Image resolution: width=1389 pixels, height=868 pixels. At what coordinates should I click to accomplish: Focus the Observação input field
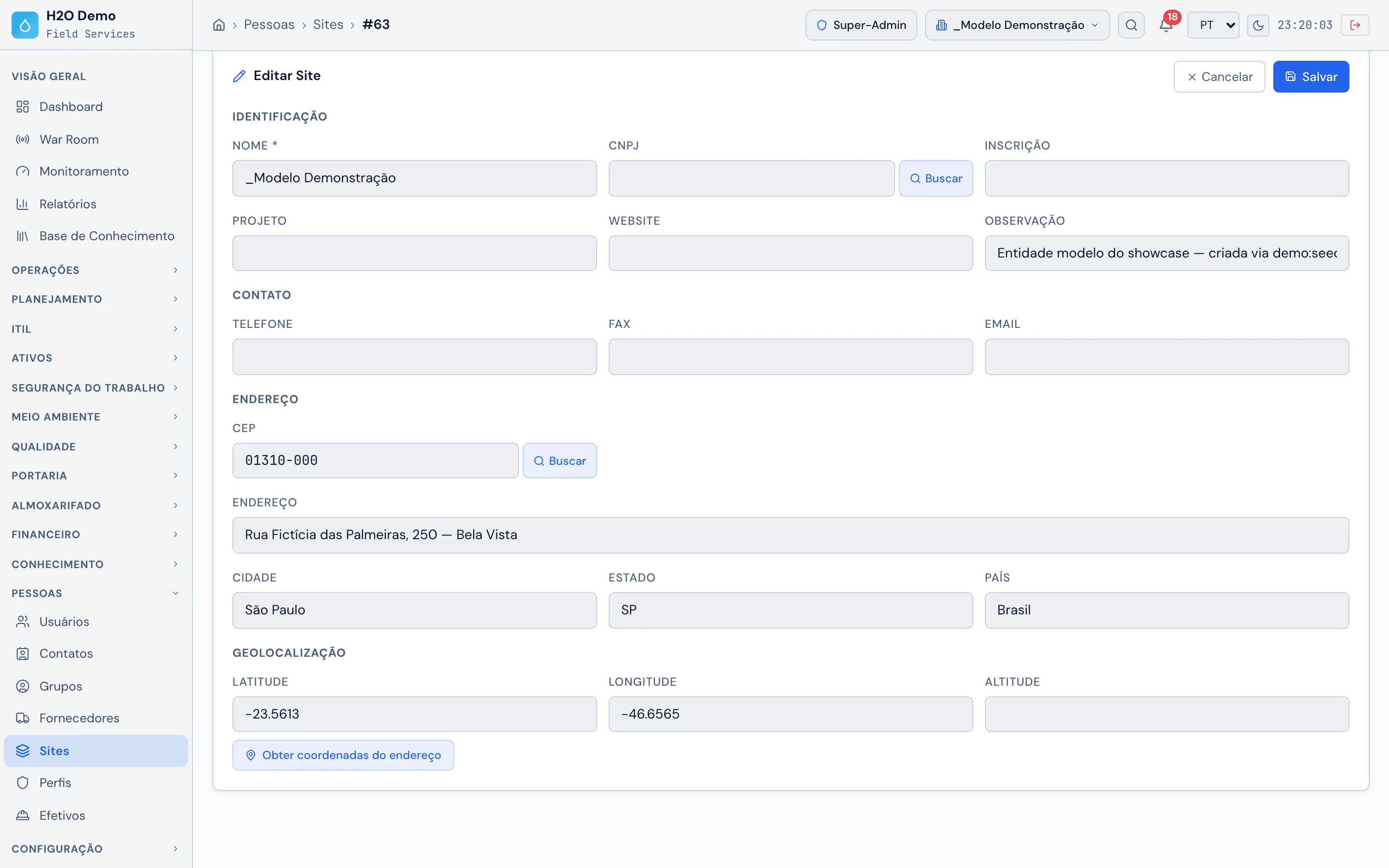coord(1167,253)
